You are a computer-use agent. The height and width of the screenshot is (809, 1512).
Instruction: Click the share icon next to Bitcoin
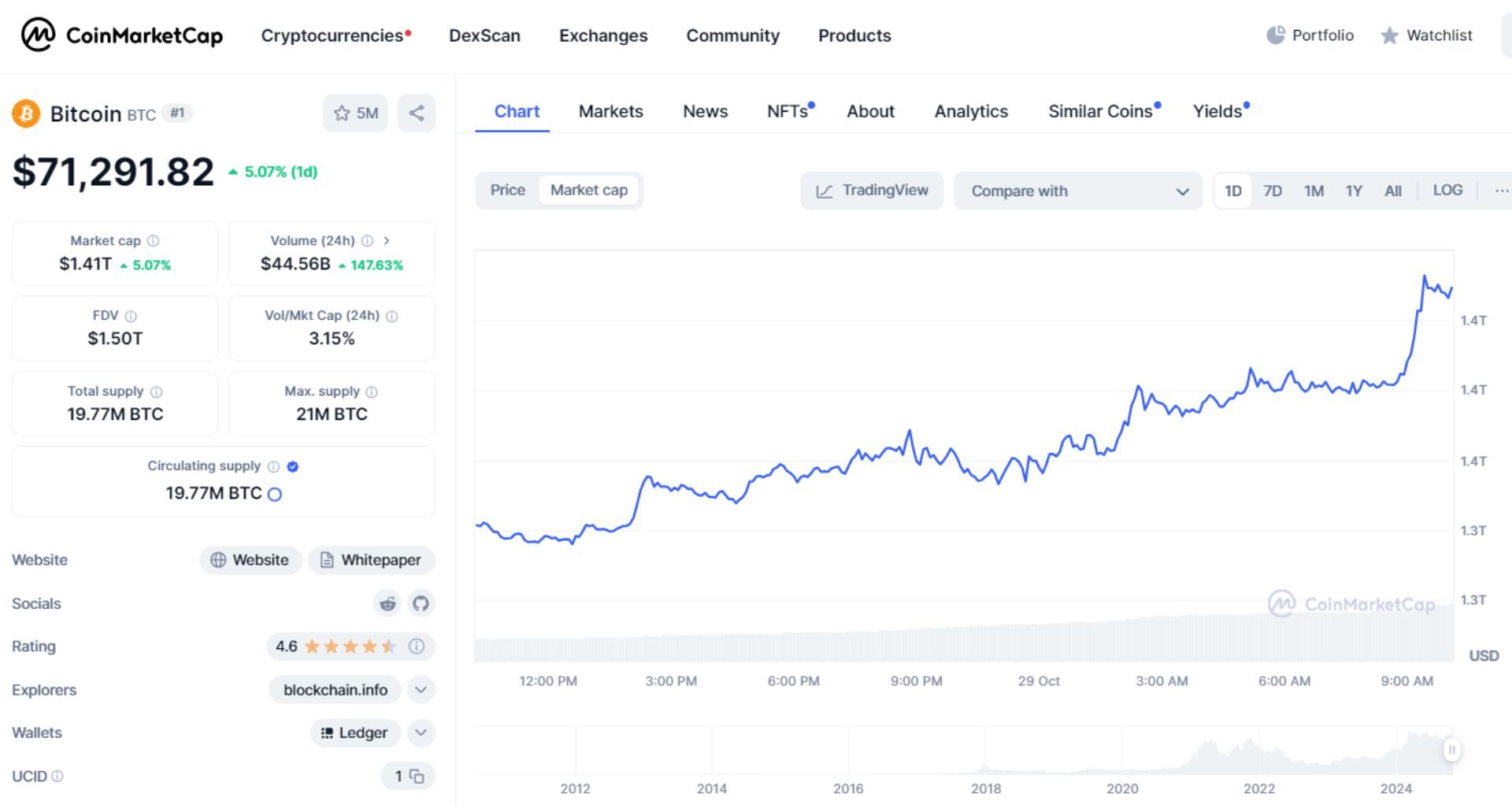pos(417,113)
